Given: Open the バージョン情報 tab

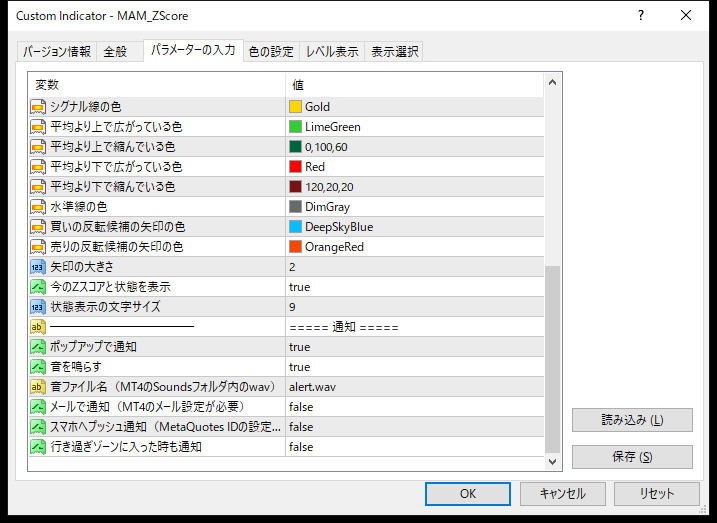Looking at the screenshot, I should (57, 51).
